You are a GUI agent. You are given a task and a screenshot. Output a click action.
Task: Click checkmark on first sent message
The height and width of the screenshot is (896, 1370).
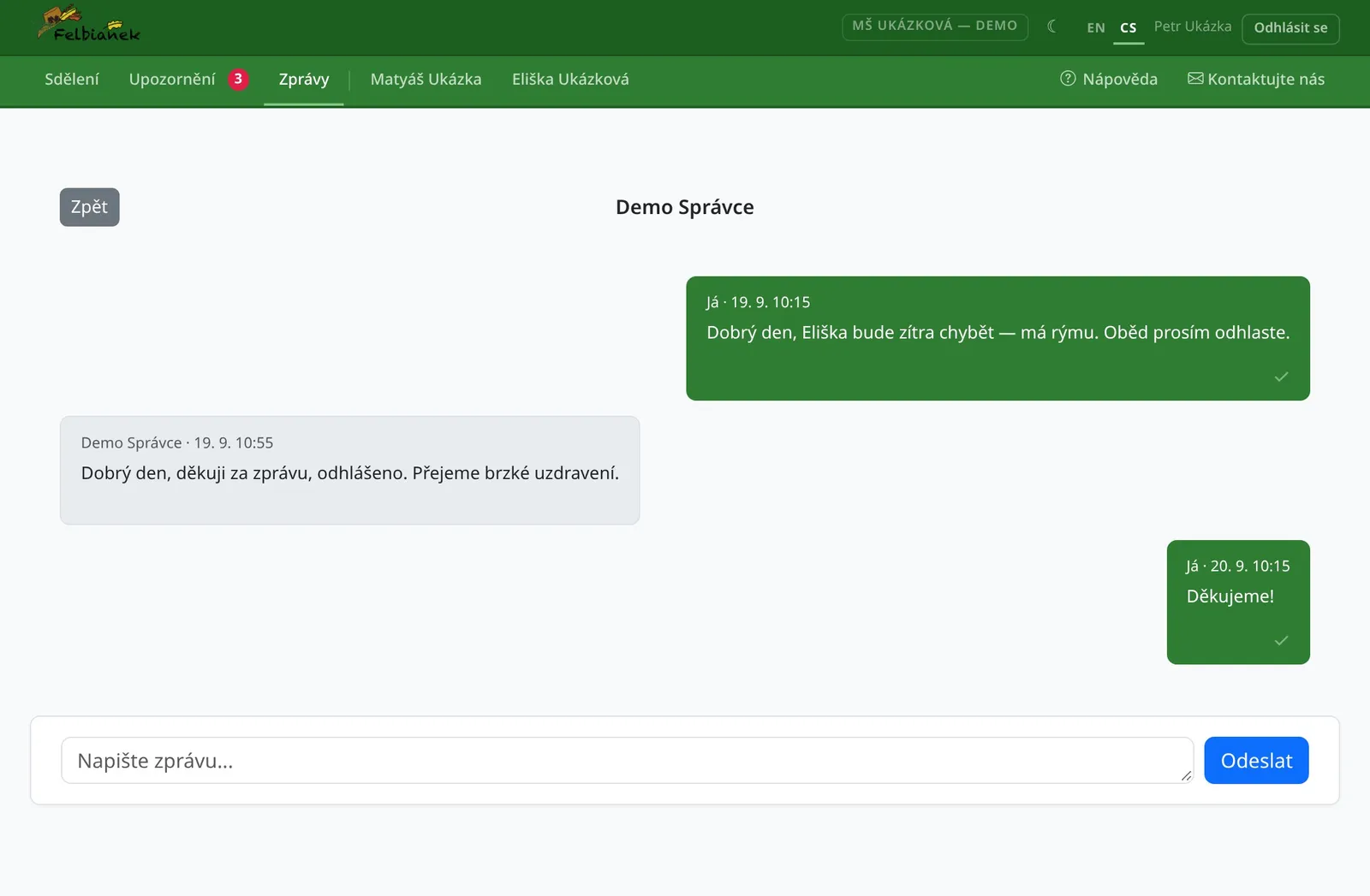[x=1281, y=377]
